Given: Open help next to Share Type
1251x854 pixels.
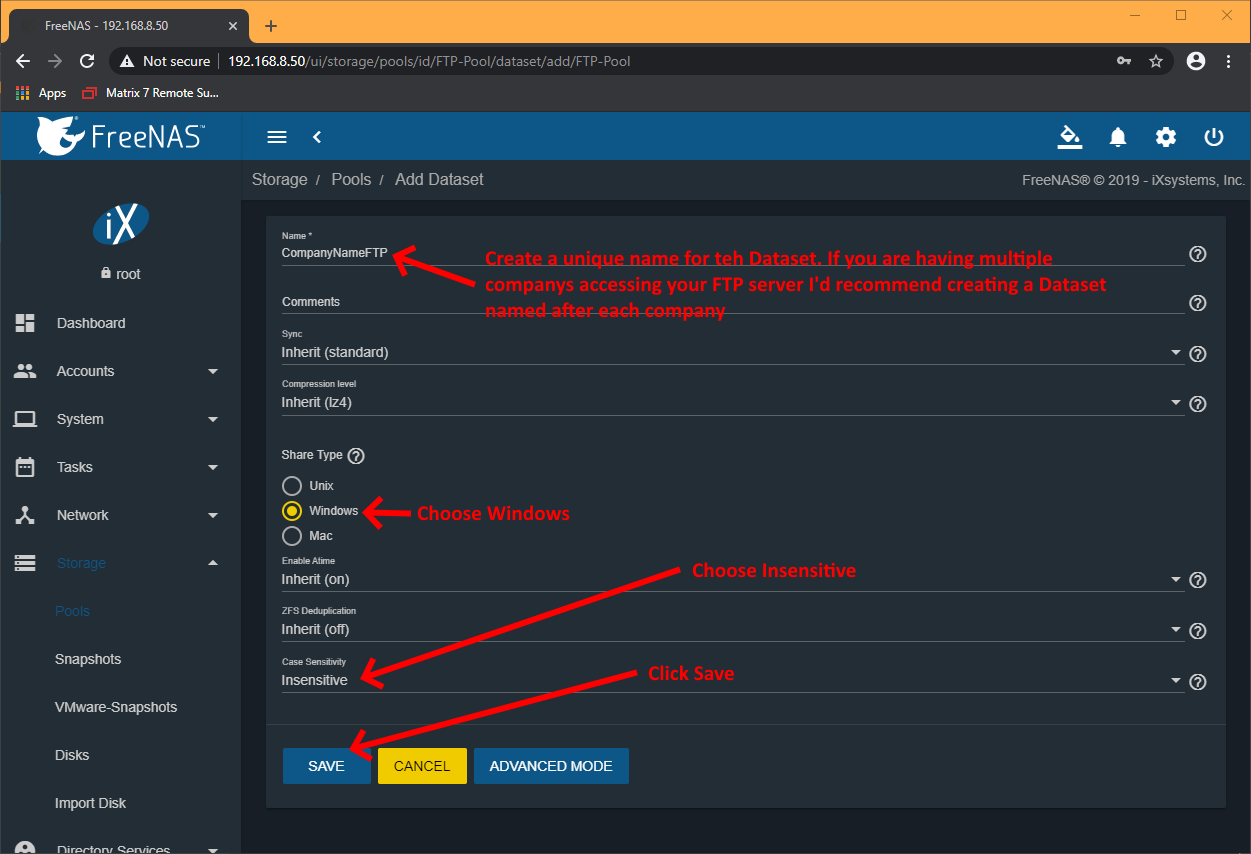Looking at the screenshot, I should (356, 456).
